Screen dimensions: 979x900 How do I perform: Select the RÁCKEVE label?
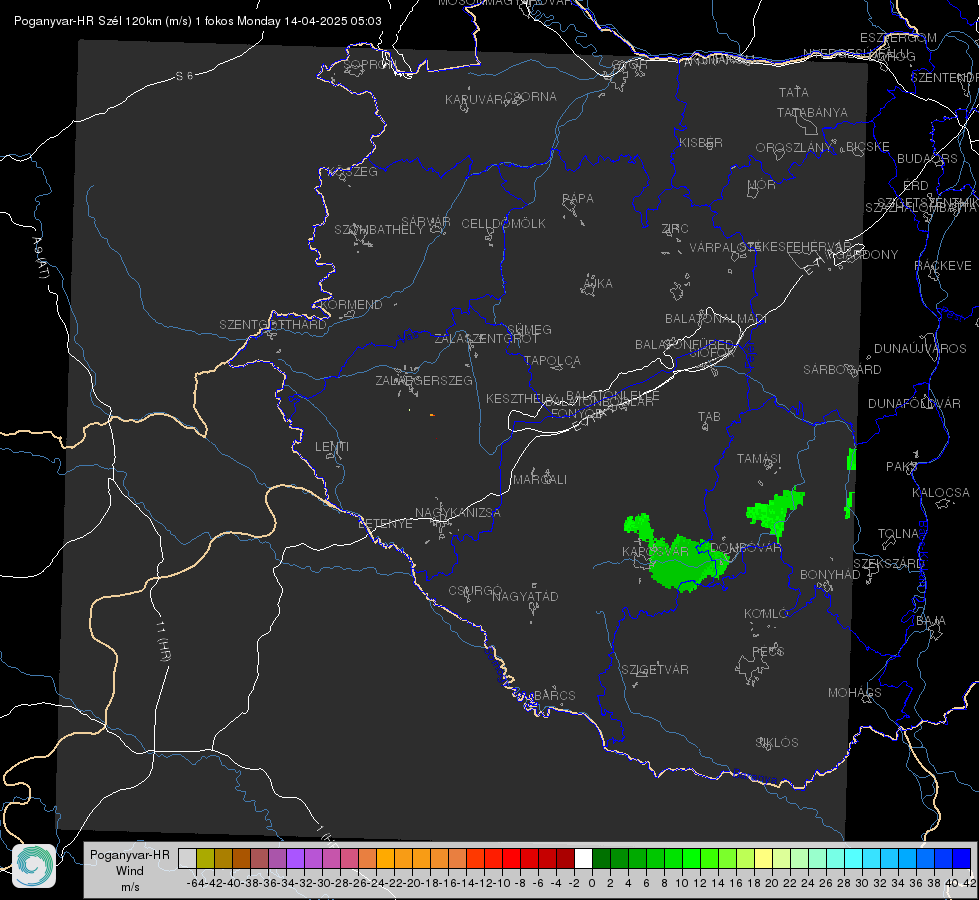(x=943, y=266)
